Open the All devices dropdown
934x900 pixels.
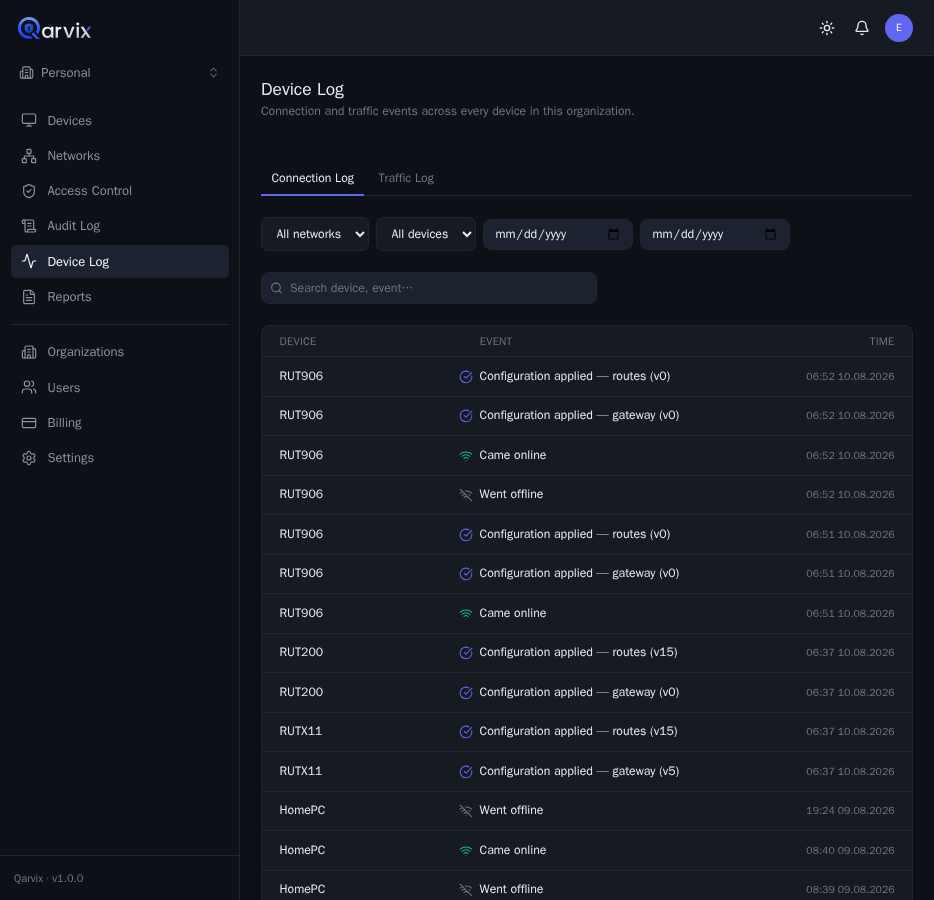426,234
